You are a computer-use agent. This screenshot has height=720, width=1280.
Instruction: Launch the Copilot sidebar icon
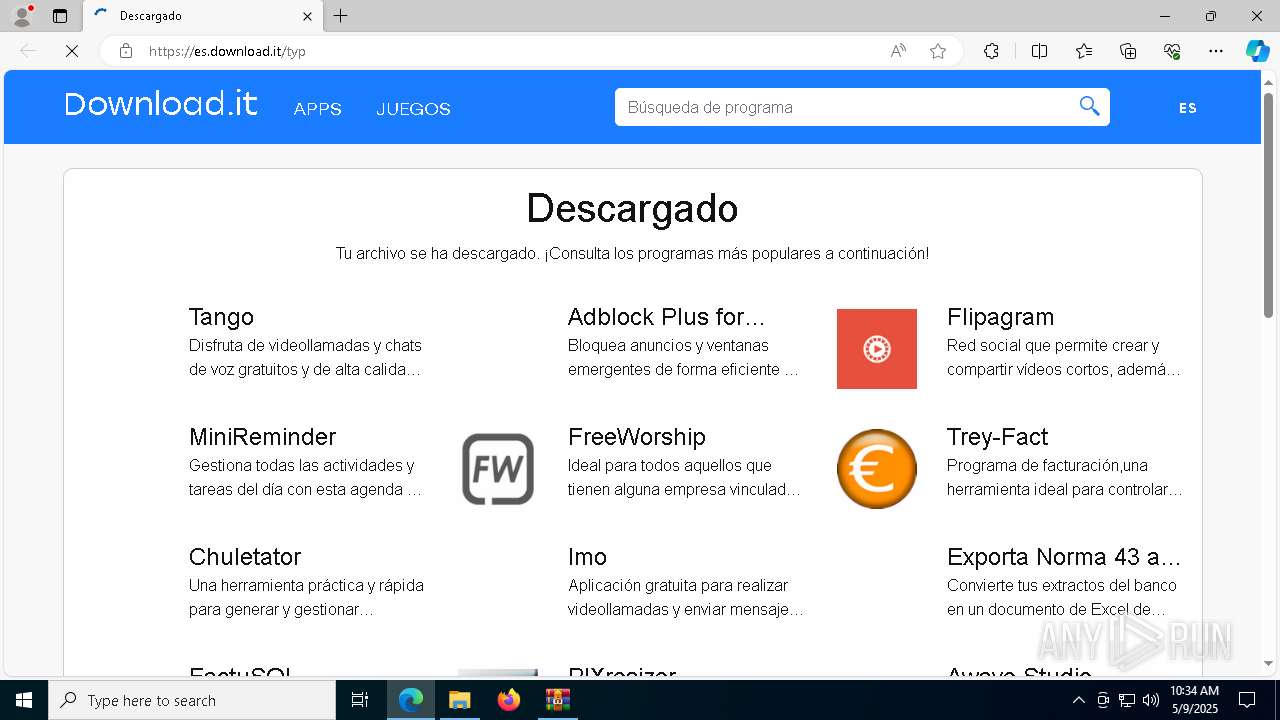(1257, 51)
